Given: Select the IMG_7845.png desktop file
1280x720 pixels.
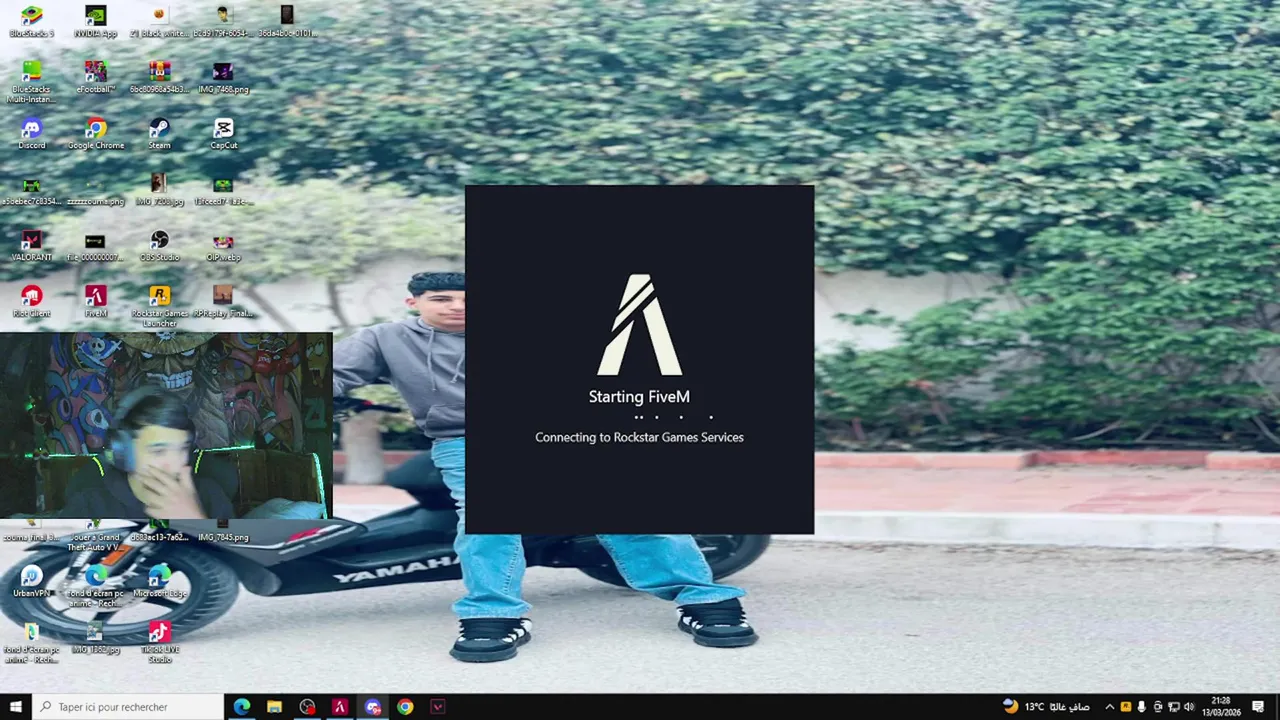Looking at the screenshot, I should [223, 530].
